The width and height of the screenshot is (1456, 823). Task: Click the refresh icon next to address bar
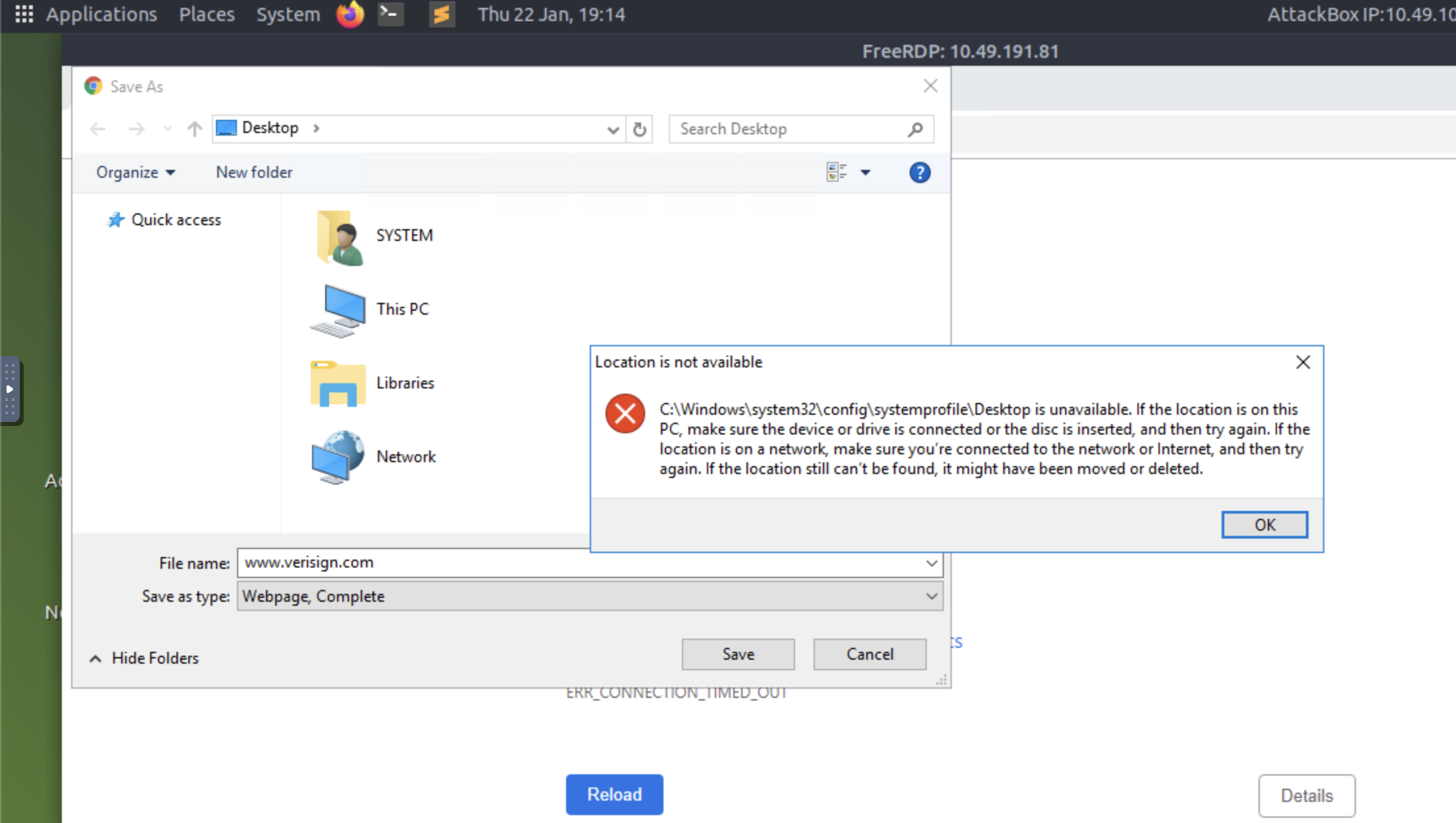click(639, 129)
